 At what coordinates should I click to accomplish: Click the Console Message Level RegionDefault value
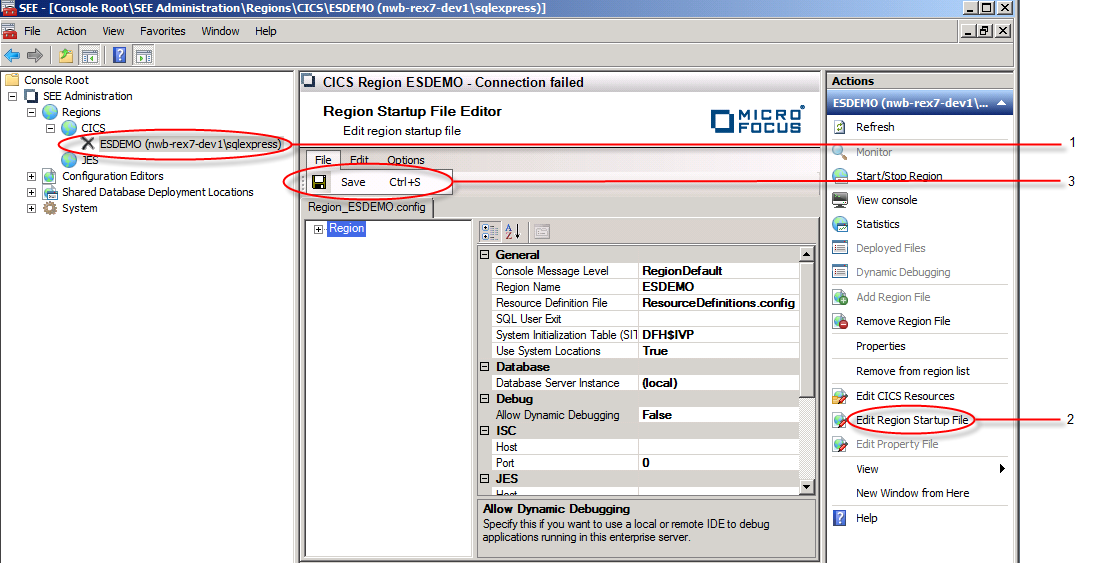pyautogui.click(x=718, y=271)
